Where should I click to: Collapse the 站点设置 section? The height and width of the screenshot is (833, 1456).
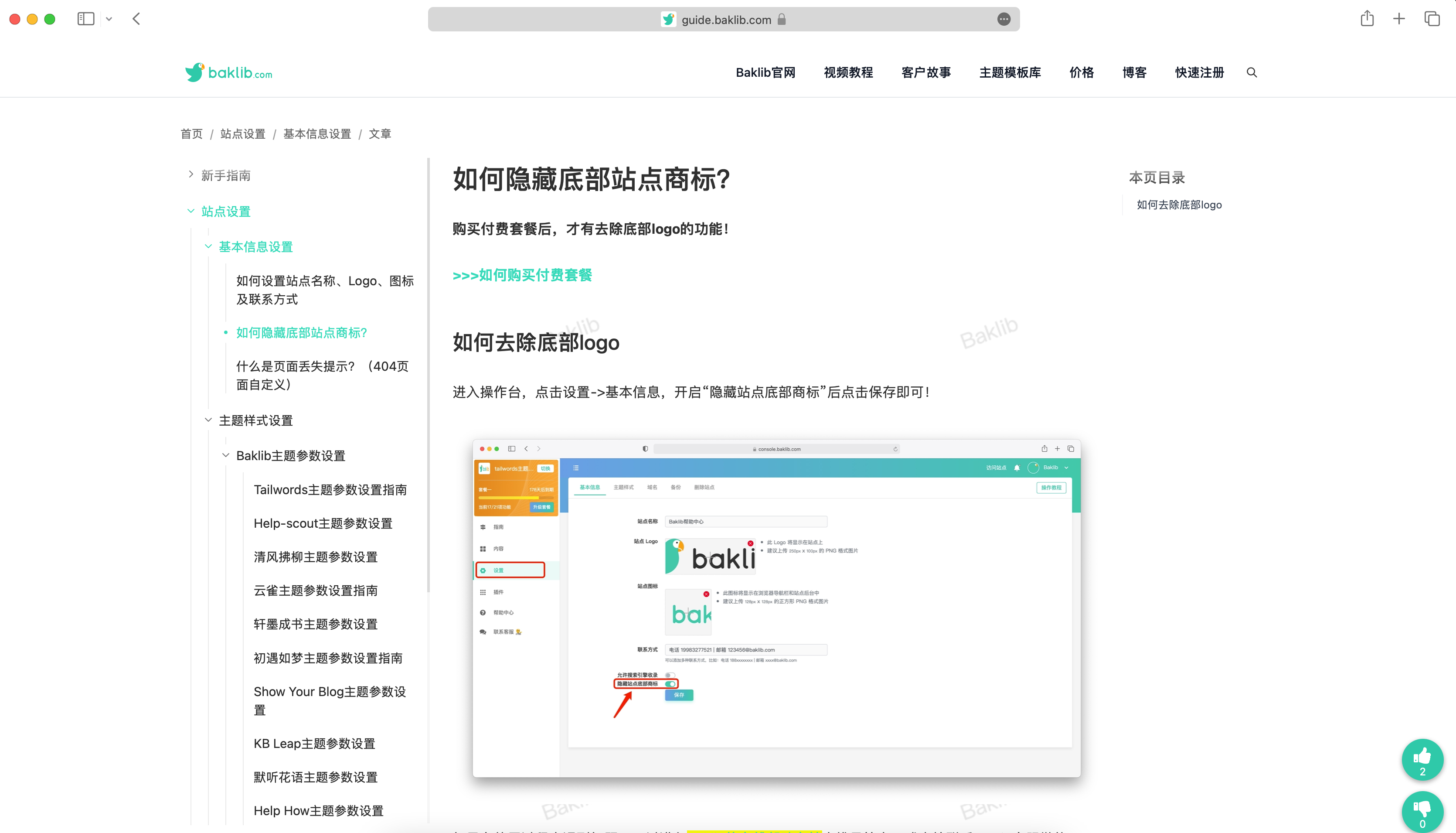pyautogui.click(x=191, y=211)
